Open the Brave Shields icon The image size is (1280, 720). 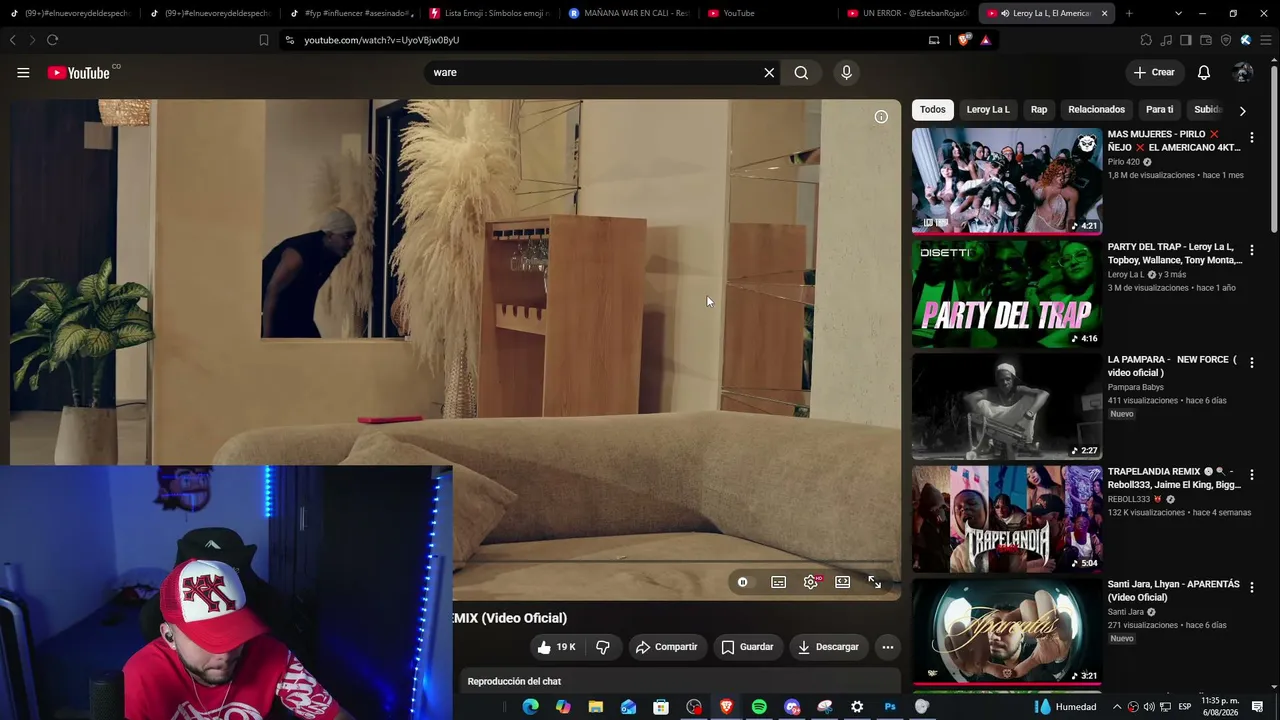964,40
